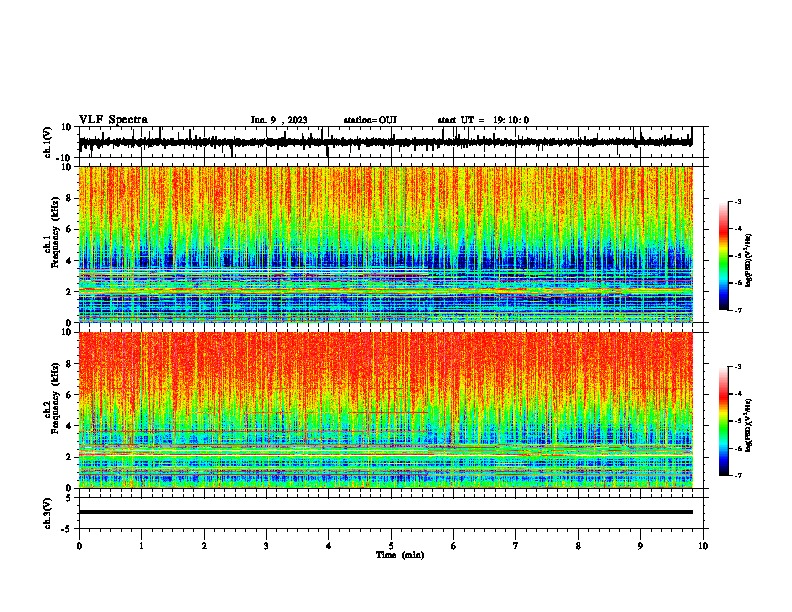Viewport: 792px width, 612px height.
Task: Click the ch.1 log(PSD) color bar
Action: (x=724, y=256)
